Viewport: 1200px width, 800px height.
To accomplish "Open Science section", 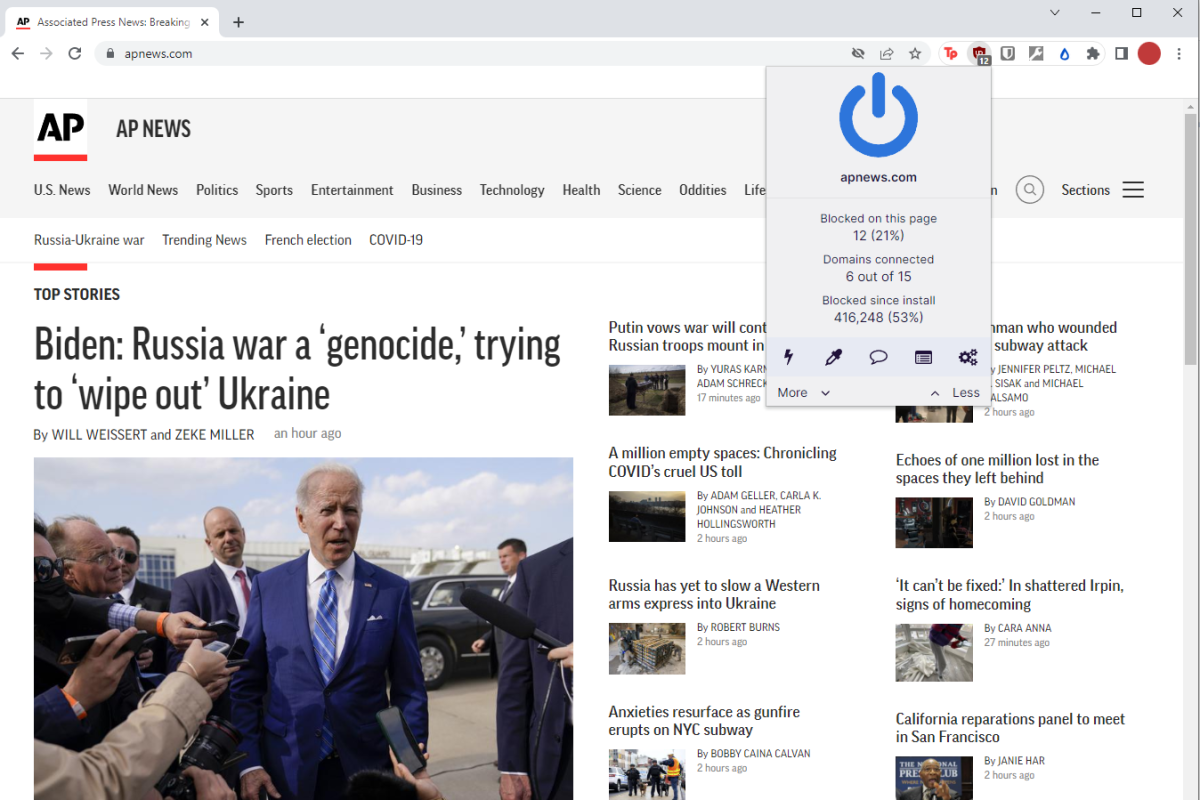I will click(640, 190).
